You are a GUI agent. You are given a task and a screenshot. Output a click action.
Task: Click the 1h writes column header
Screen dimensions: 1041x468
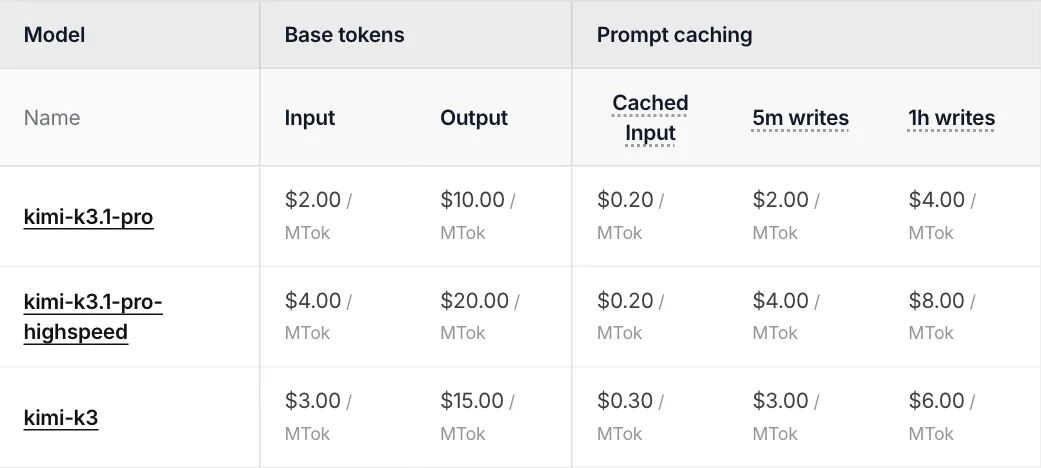[951, 117]
